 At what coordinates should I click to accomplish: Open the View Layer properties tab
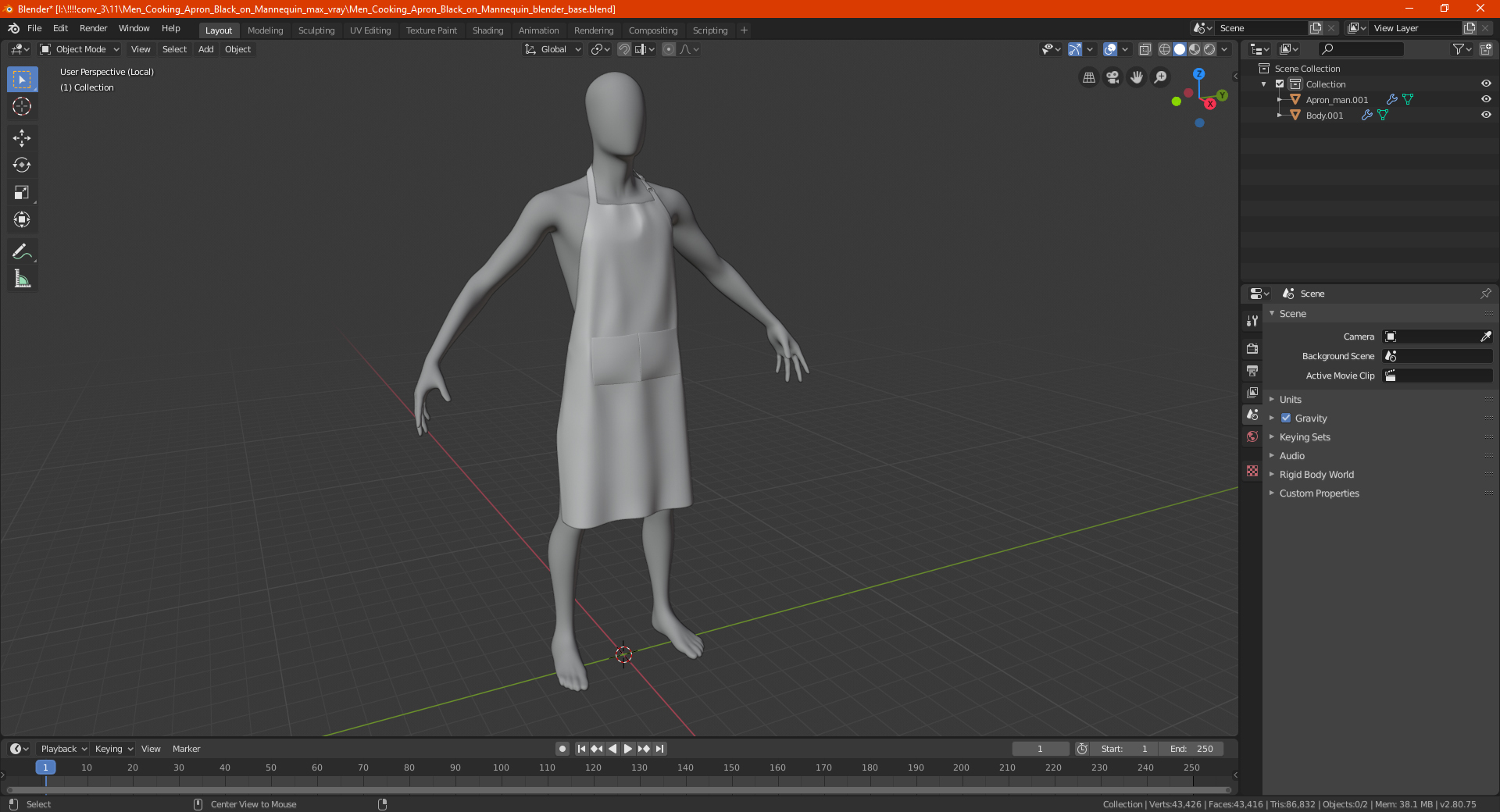pos(1252,392)
